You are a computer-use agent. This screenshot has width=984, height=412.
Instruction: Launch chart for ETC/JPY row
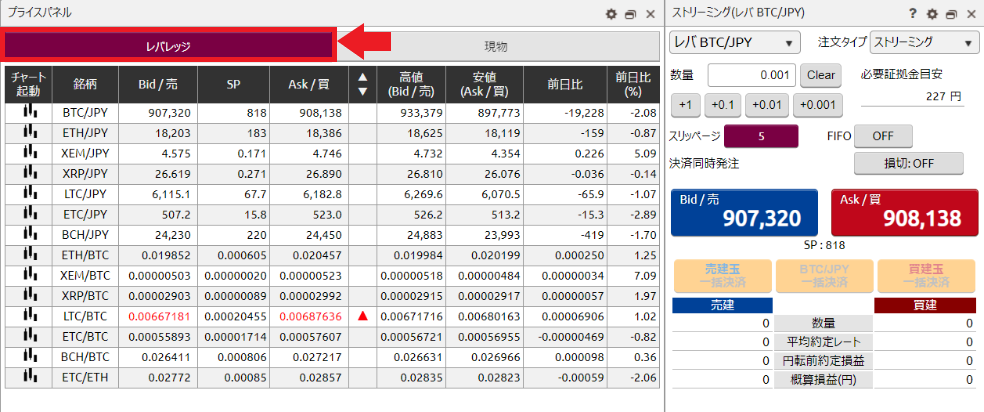click(29, 214)
